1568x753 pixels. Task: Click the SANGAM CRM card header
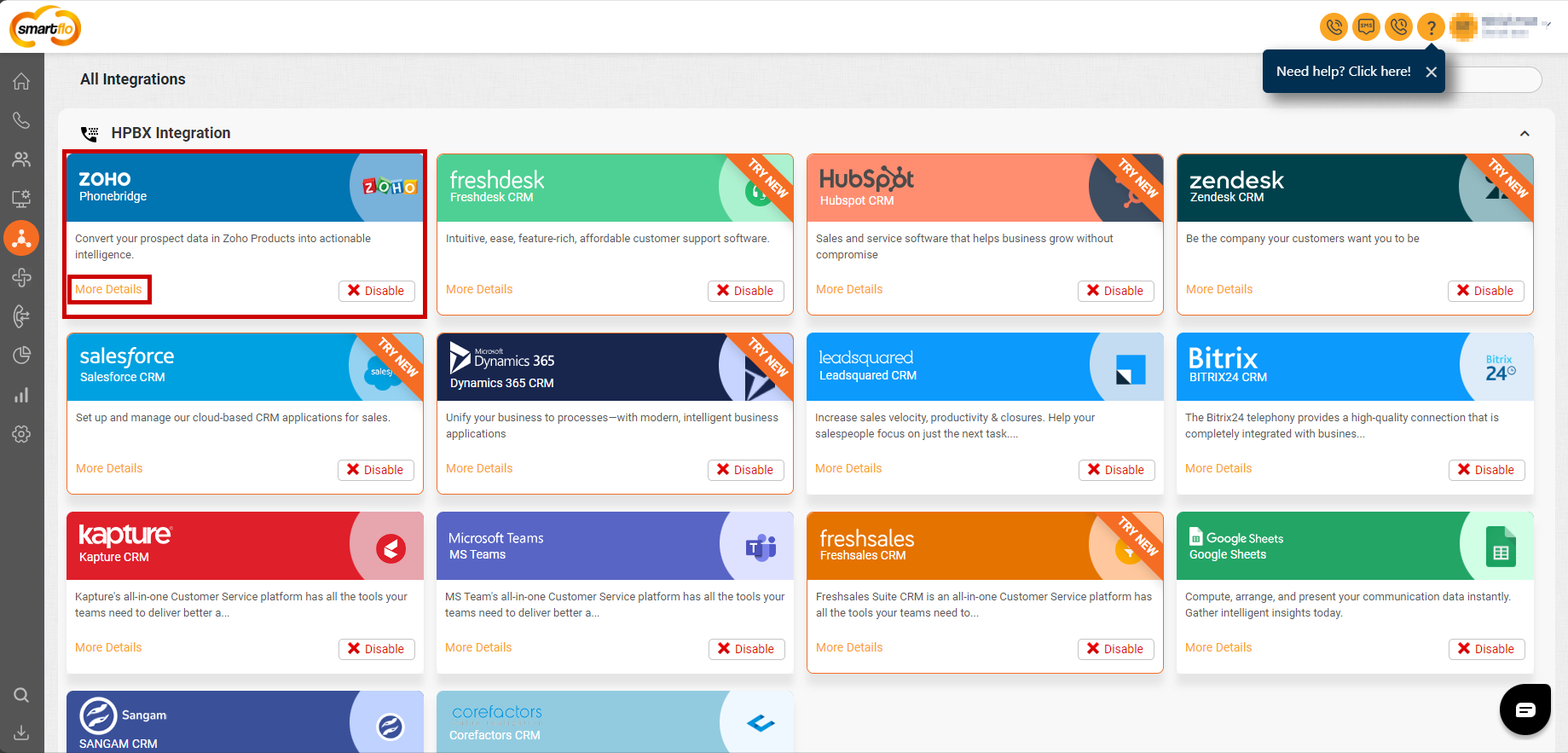245,721
